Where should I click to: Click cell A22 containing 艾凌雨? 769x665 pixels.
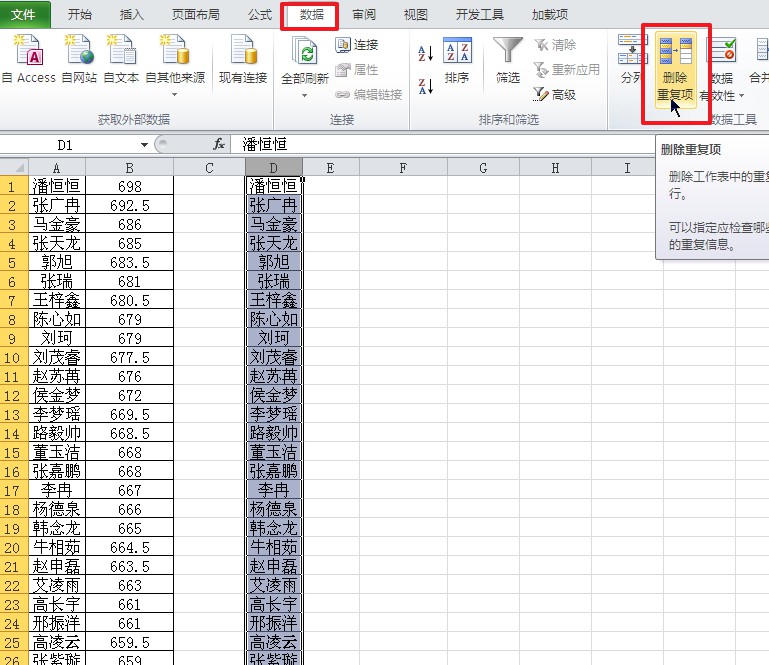[x=57, y=585]
